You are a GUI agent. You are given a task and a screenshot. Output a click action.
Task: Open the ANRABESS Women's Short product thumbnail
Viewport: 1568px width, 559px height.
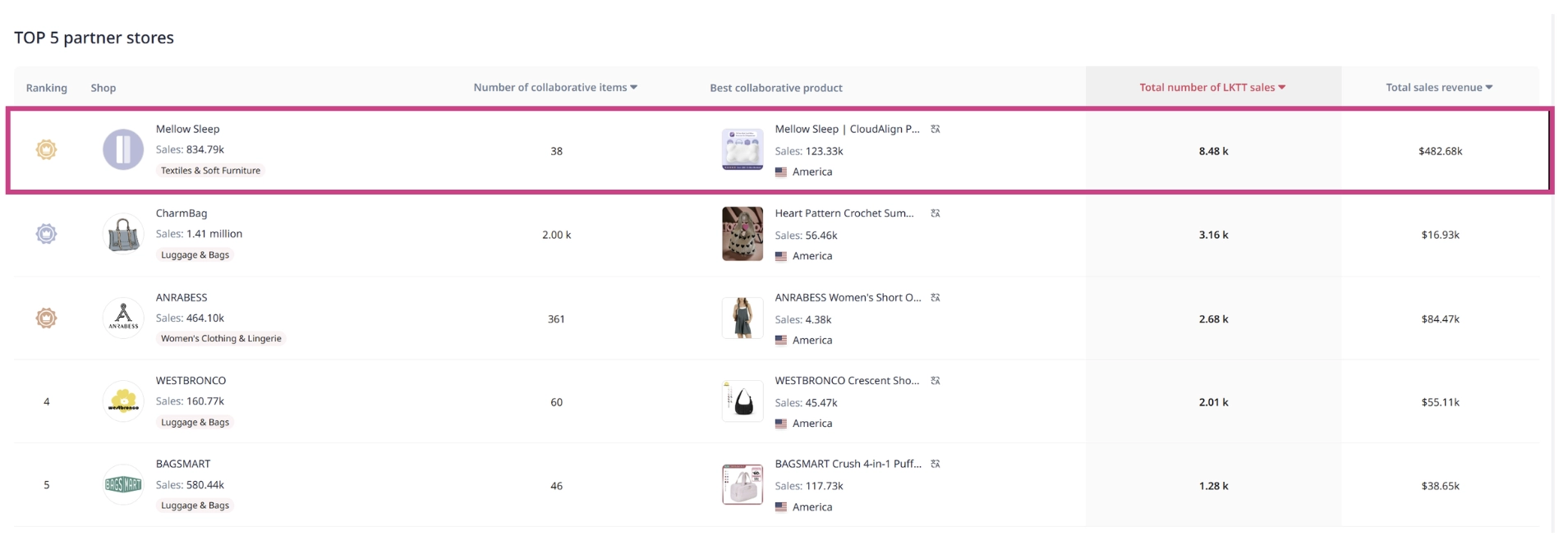point(743,318)
